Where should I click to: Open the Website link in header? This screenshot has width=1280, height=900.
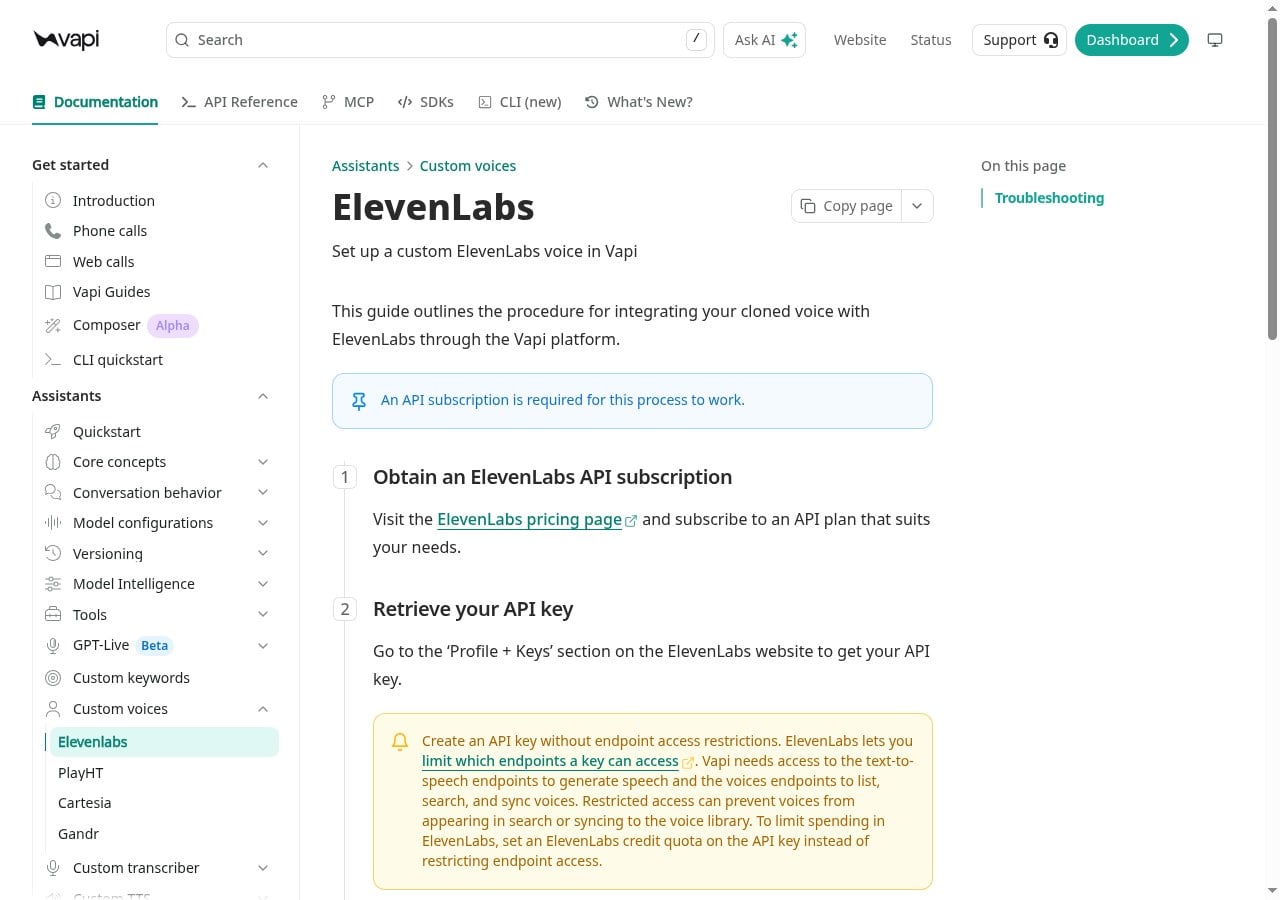coord(860,40)
